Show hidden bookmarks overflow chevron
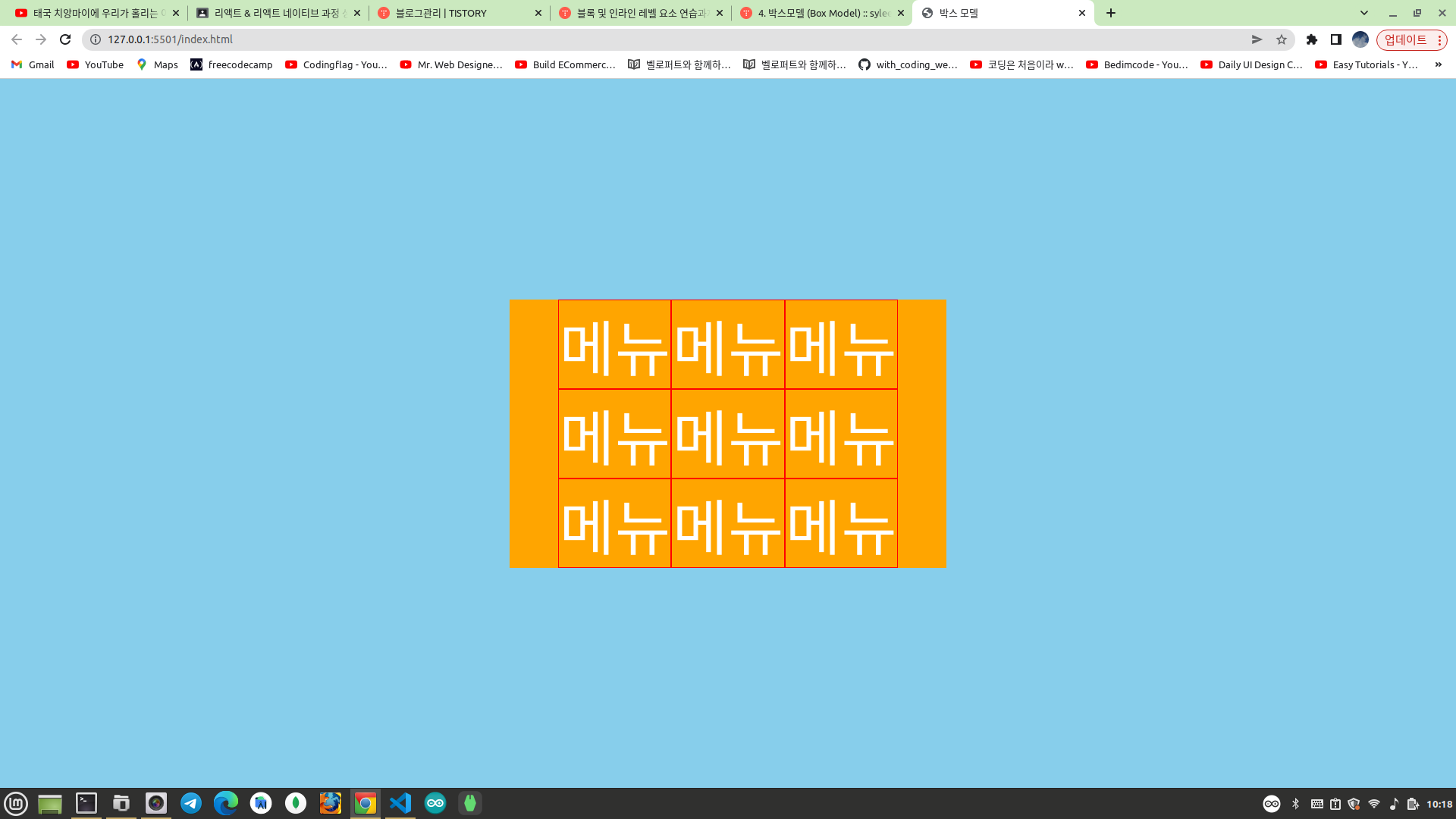Screen dimensions: 1456x819 click(1438, 64)
